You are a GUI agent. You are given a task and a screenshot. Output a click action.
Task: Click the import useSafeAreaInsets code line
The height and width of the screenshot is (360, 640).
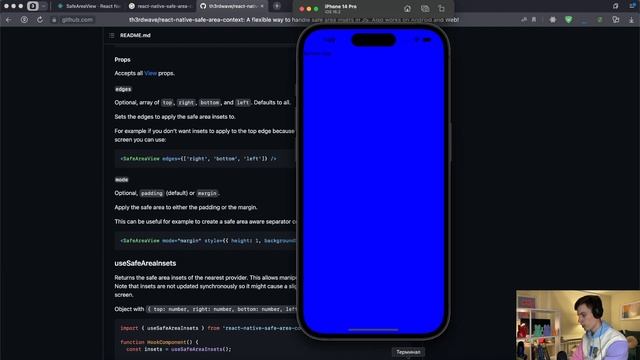pos(209,328)
